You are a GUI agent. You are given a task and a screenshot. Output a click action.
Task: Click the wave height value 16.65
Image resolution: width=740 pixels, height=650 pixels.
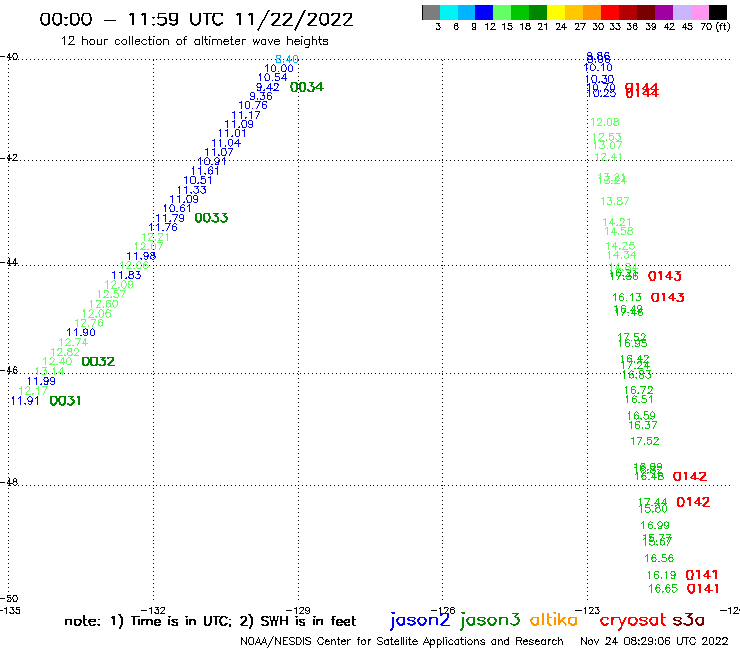(x=663, y=589)
